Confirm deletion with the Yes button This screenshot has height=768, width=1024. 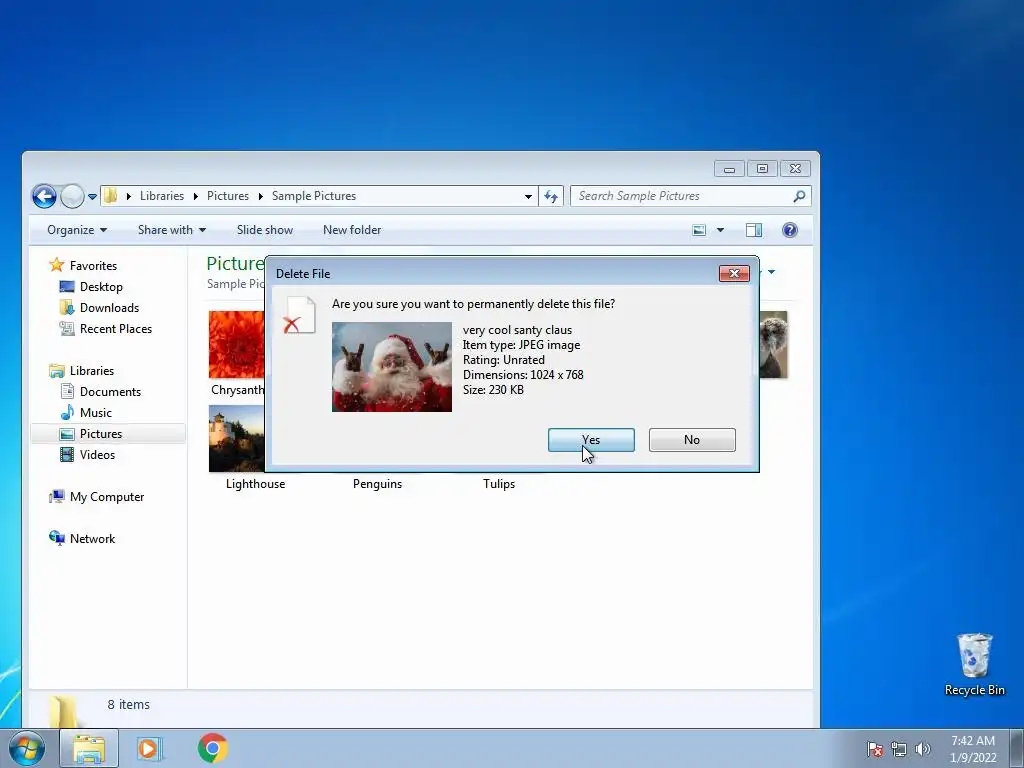pos(591,440)
